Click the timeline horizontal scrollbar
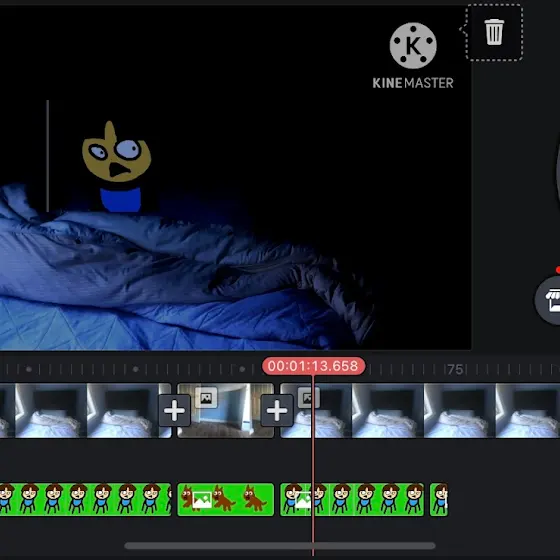 coord(280,546)
